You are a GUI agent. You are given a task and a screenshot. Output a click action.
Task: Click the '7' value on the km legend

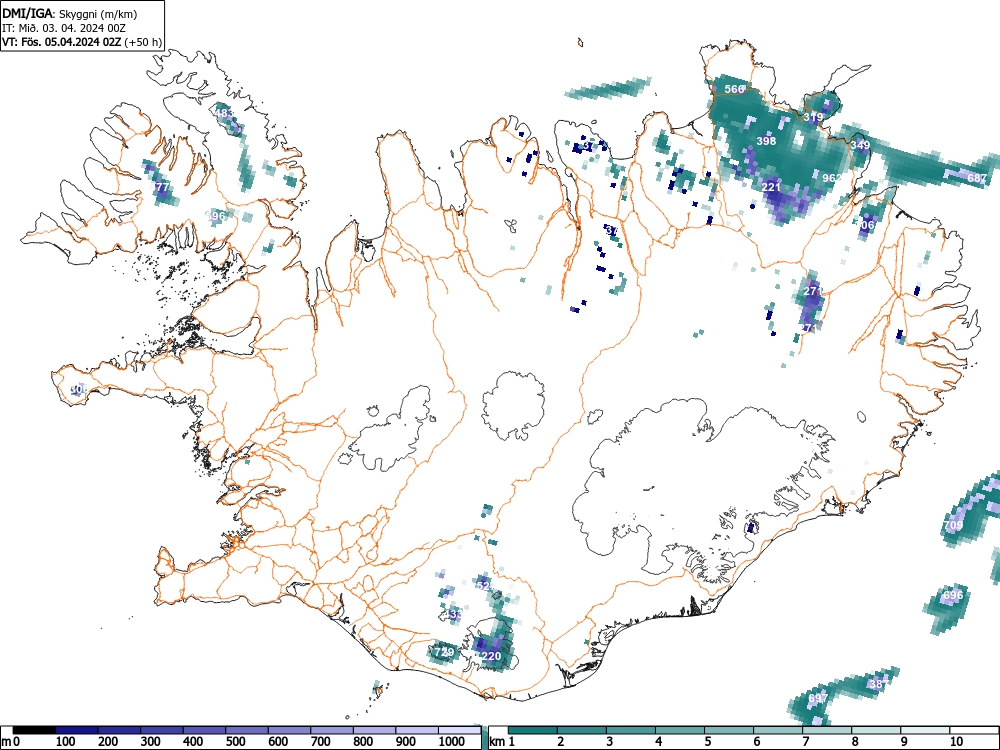click(806, 741)
